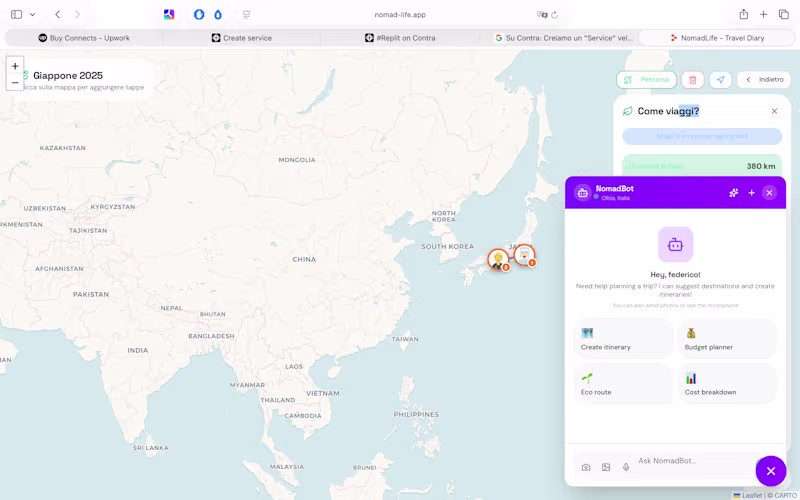Click the 380 km distance value
Screen dimensions: 800x500
(x=761, y=166)
